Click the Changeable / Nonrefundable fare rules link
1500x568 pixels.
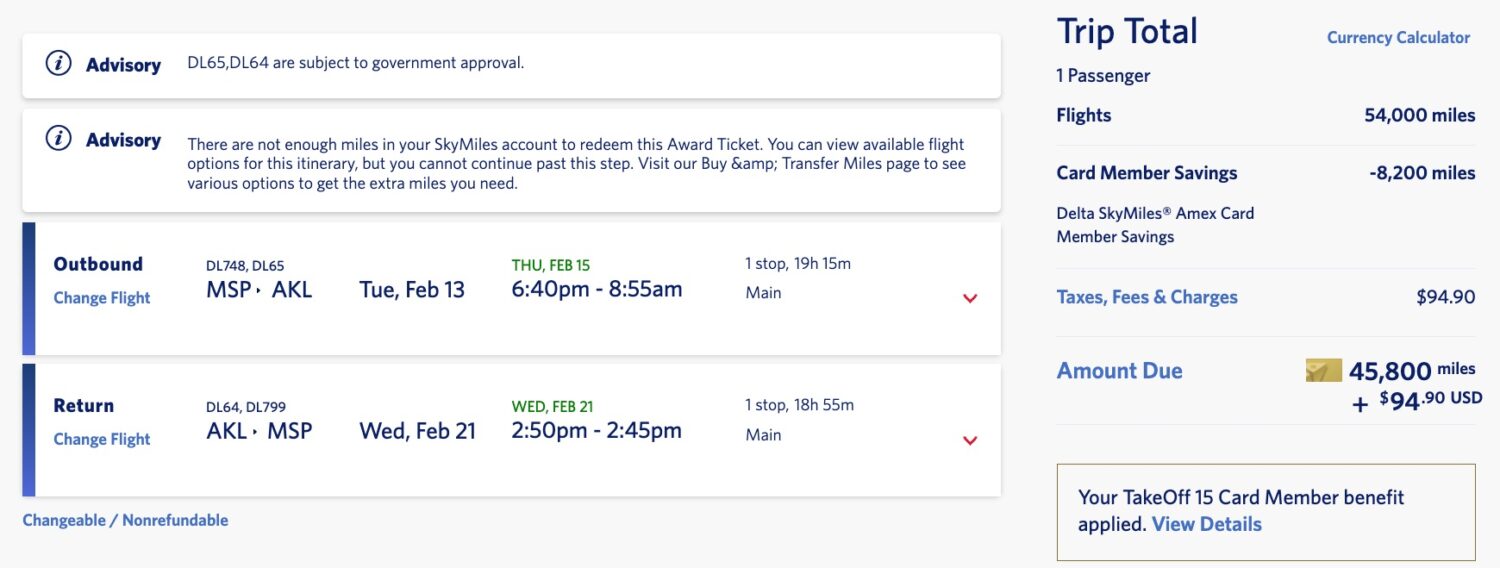point(125,520)
